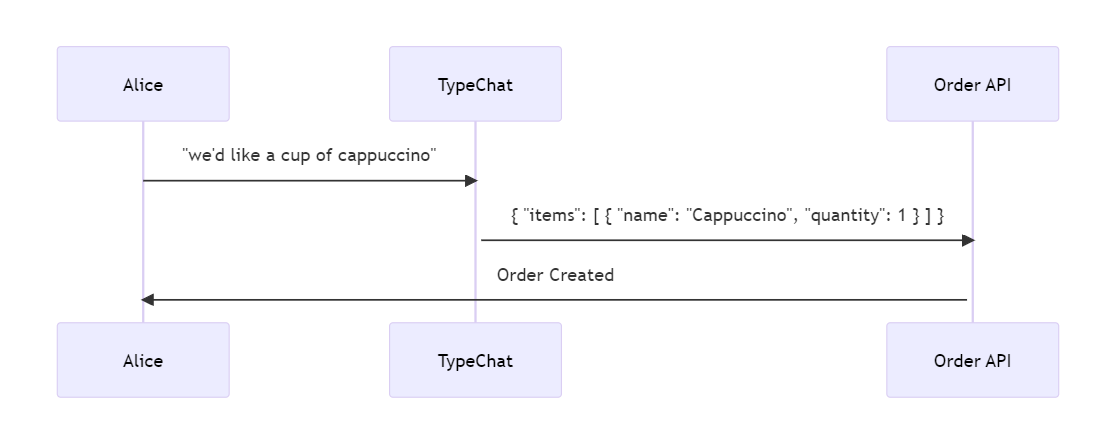1116x438 pixels.
Task: Select the "Order Created" message label
Action: 555,275
